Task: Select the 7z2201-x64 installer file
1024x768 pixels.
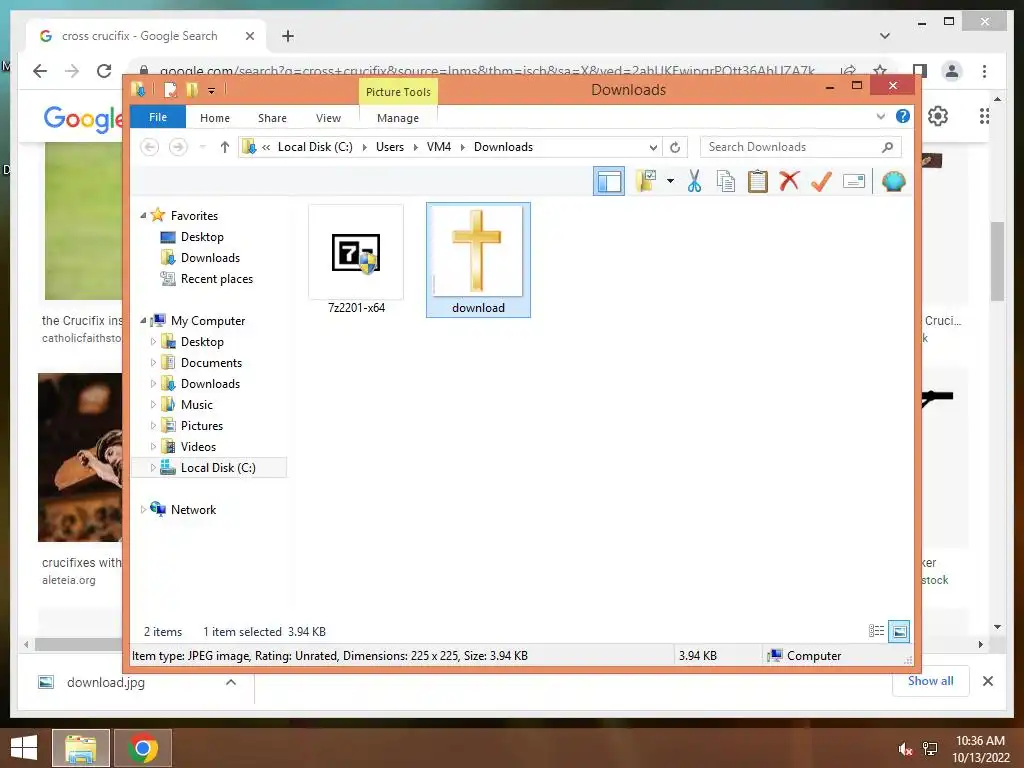Action: (356, 260)
